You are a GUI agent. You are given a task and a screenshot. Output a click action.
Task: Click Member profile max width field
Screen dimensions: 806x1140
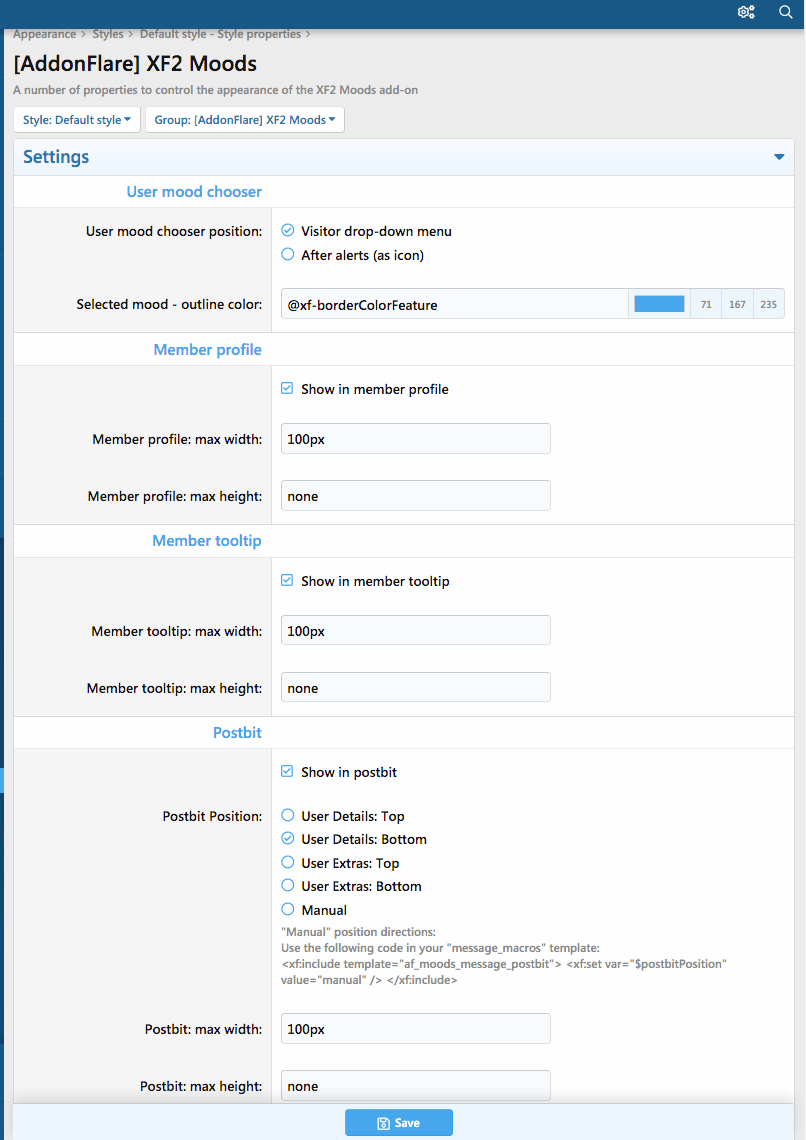(415, 439)
